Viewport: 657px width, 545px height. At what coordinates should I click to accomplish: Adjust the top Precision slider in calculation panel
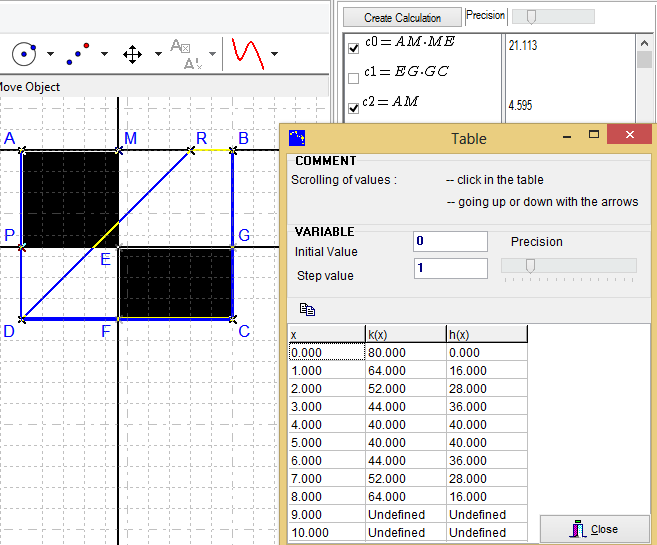click(531, 17)
